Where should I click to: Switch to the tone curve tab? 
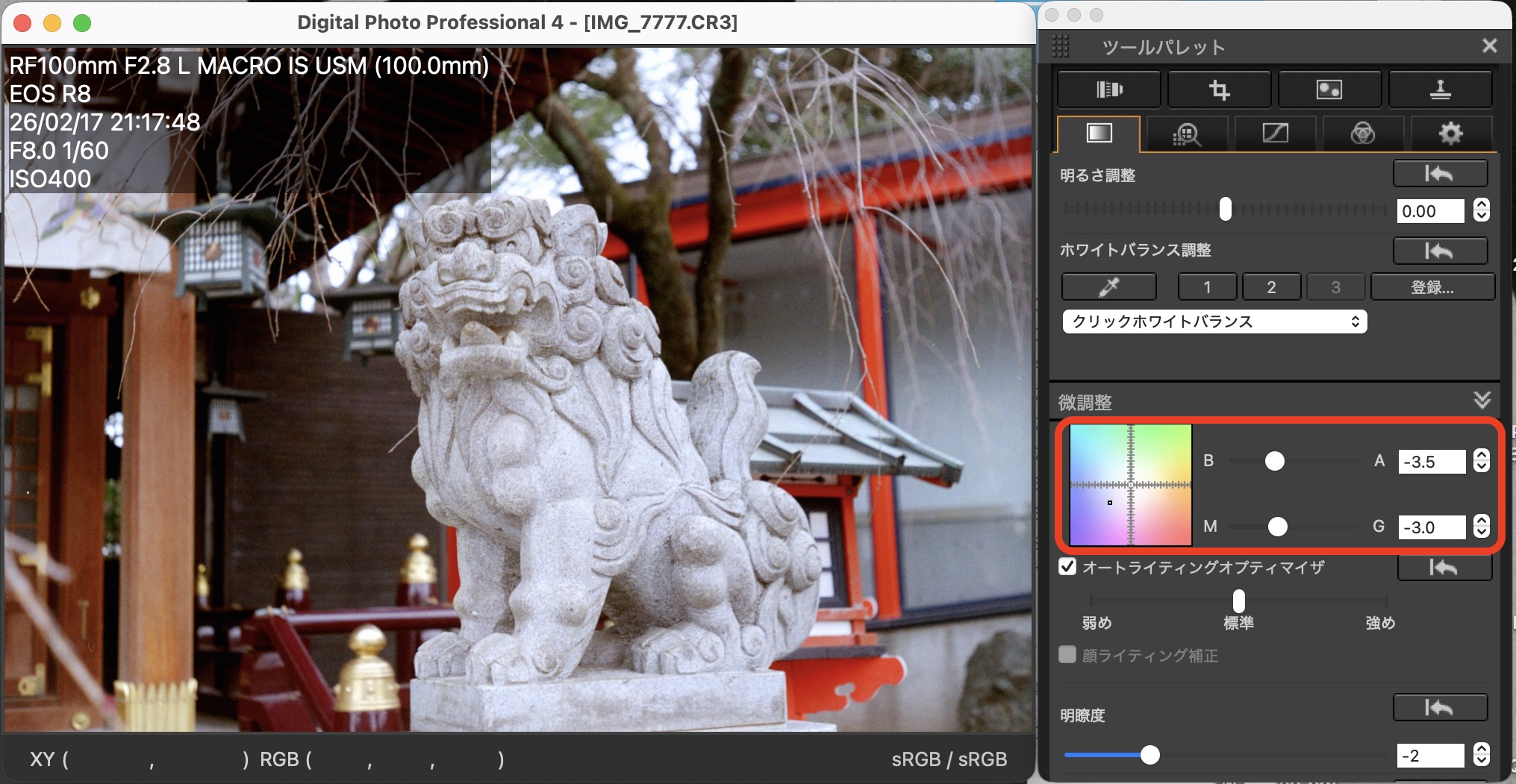pos(1275,134)
